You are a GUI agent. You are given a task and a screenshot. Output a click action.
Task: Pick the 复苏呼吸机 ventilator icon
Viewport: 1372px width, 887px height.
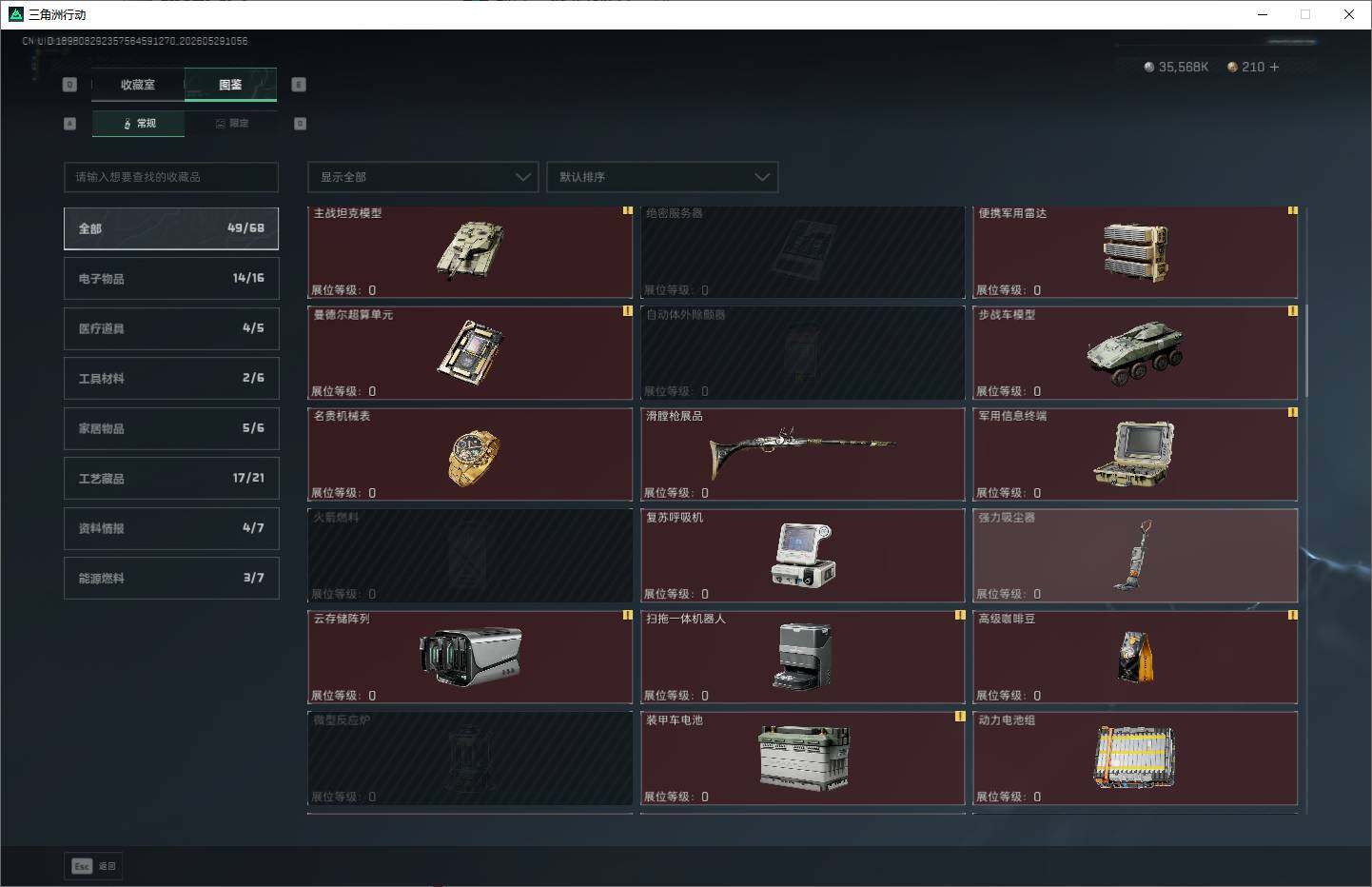[803, 555]
